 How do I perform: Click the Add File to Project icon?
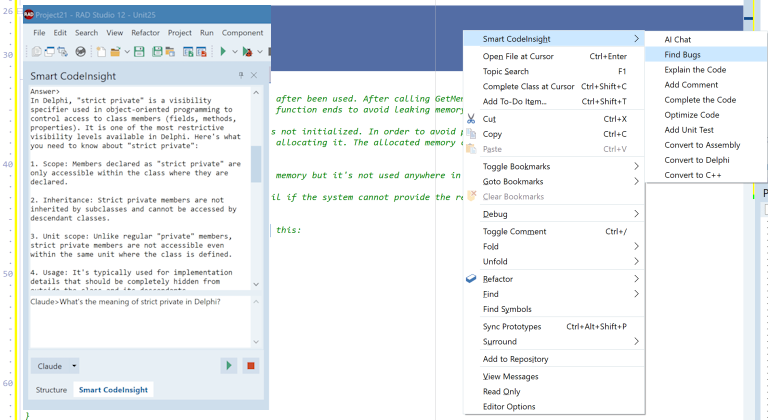point(188,51)
